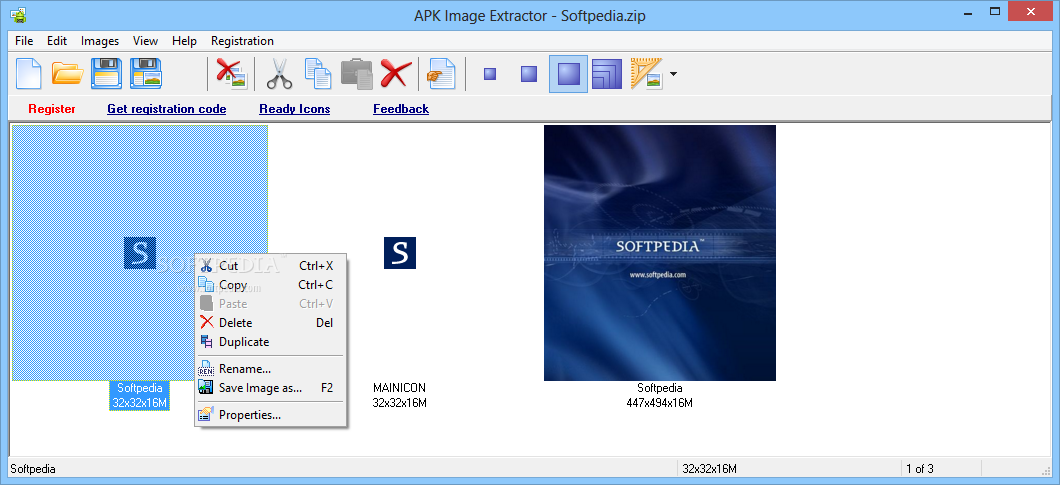The width and height of the screenshot is (1060, 485).
Task: Click the Feedback link
Action: 401,109
